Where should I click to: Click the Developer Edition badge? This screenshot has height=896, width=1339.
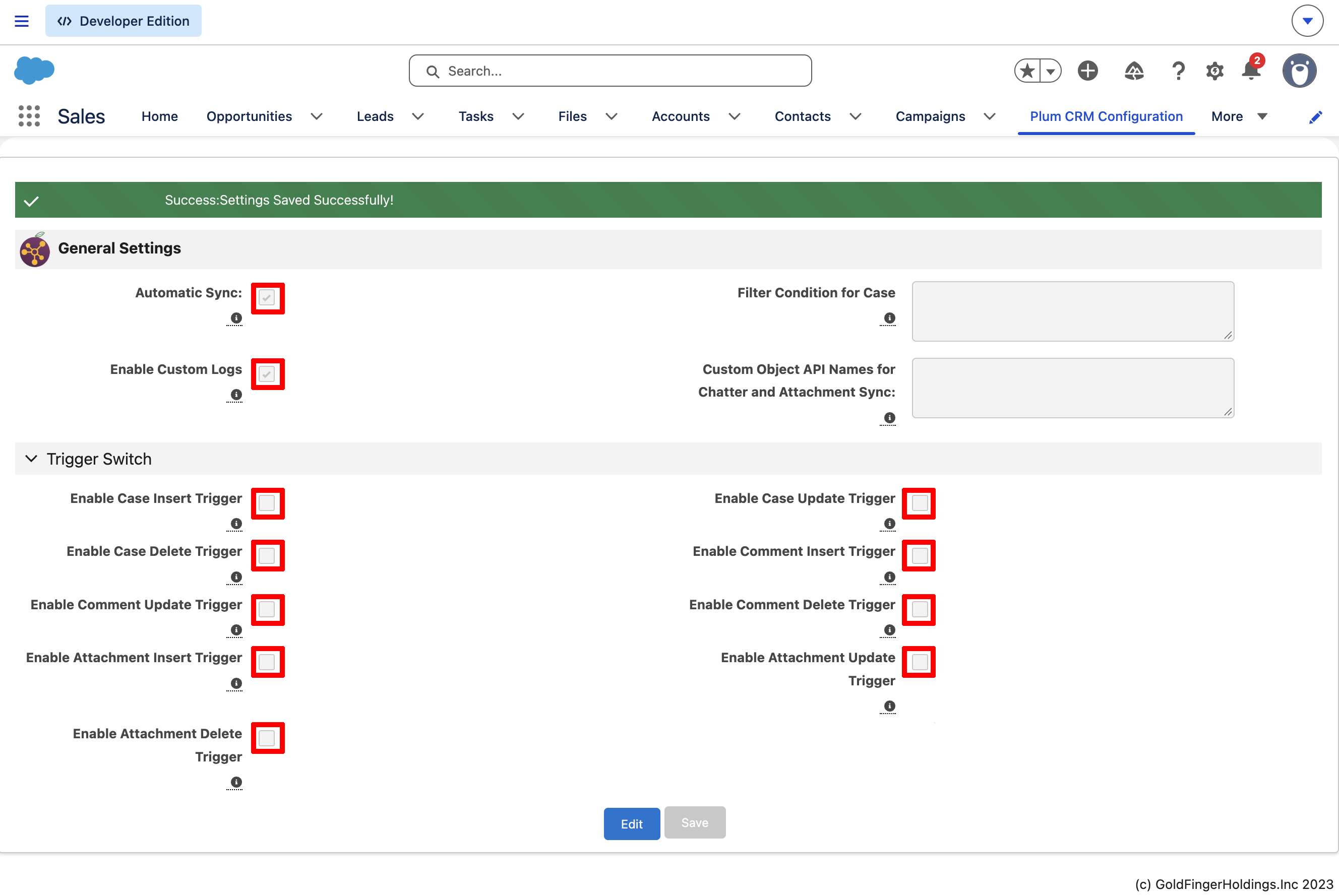coord(124,21)
